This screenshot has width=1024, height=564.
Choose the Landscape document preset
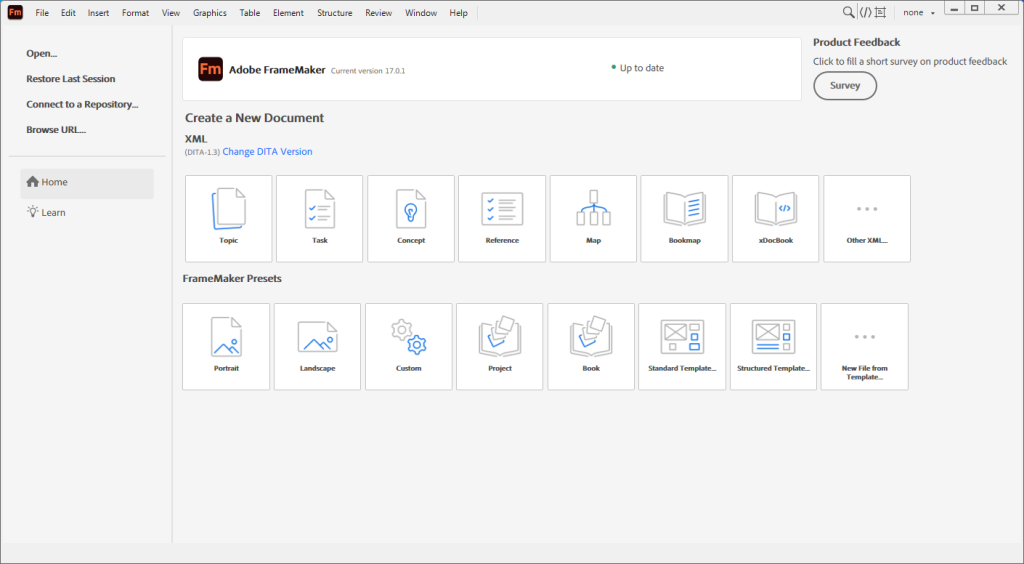317,346
